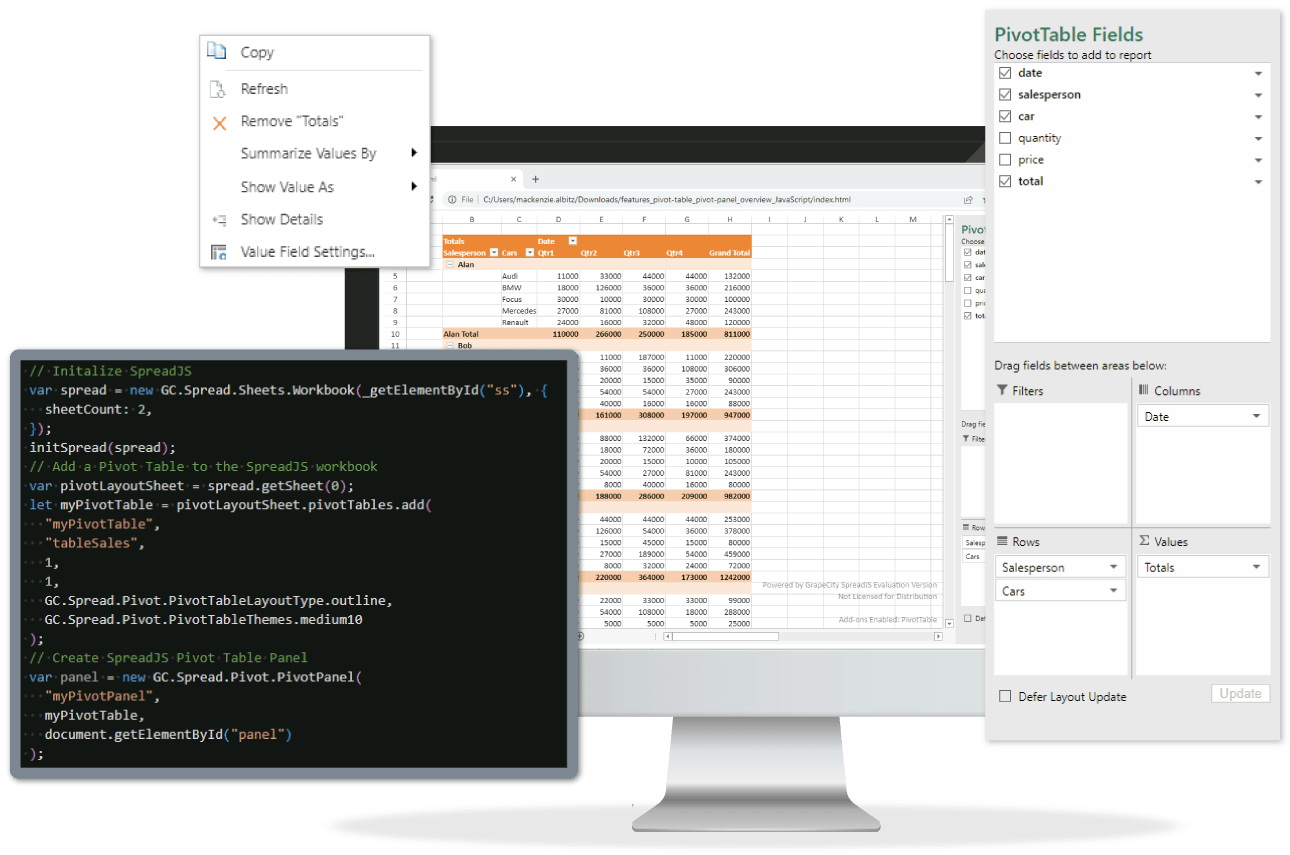Click the browser address bar file path
This screenshot has height=855, width=1290.
[x=665, y=199]
